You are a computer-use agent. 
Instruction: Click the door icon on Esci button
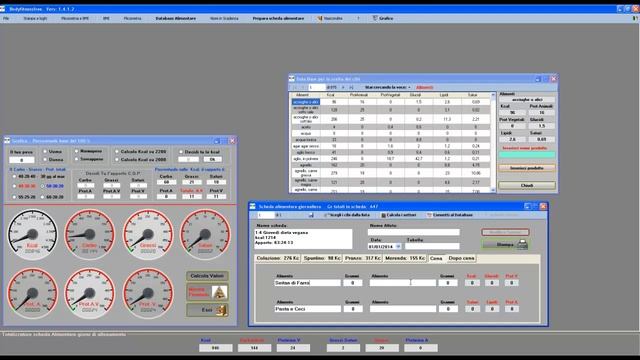(222, 310)
